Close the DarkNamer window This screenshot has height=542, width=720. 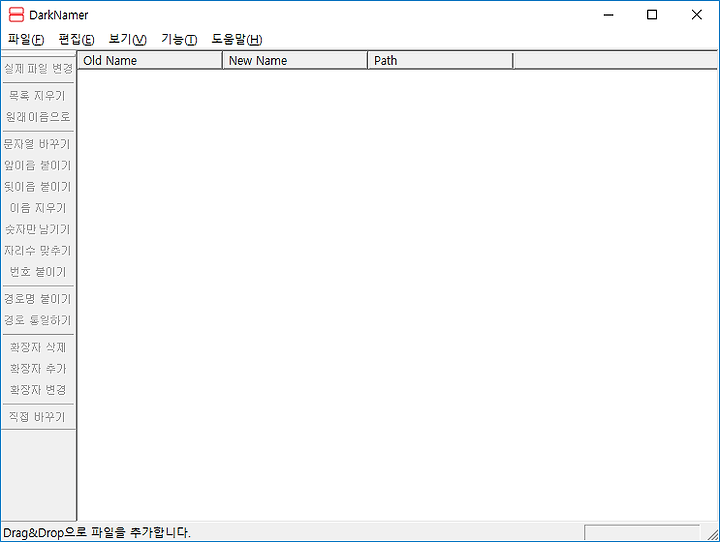[697, 15]
